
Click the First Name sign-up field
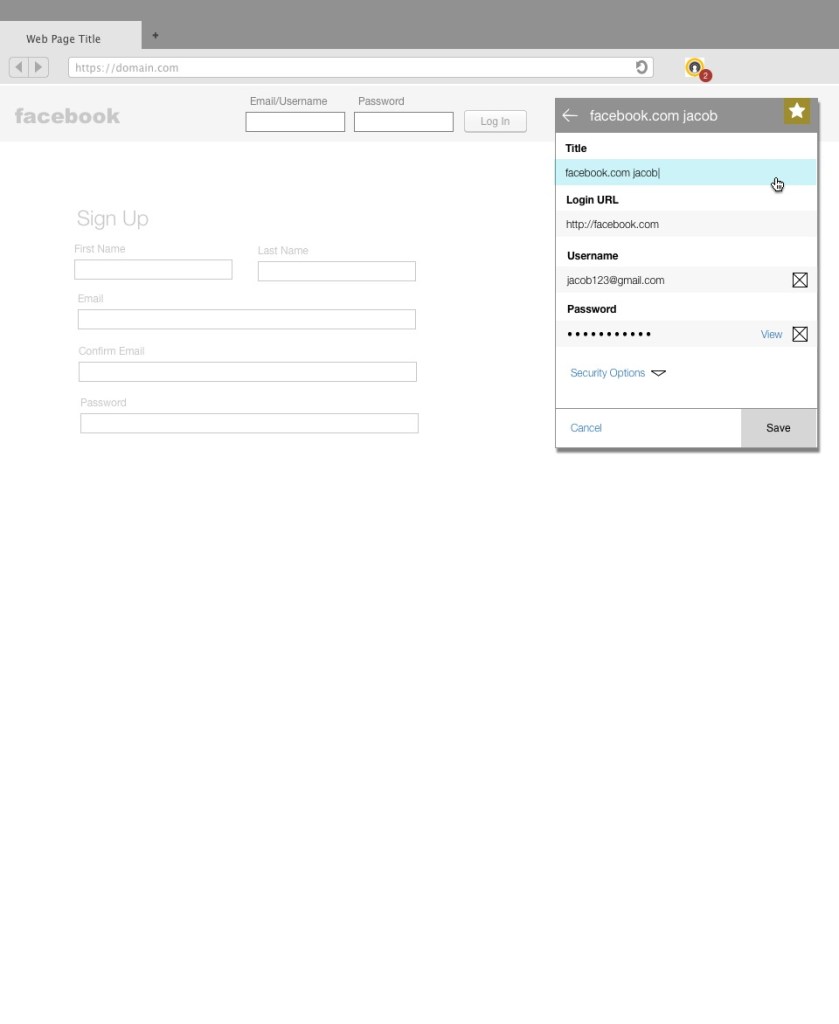[x=153, y=270]
